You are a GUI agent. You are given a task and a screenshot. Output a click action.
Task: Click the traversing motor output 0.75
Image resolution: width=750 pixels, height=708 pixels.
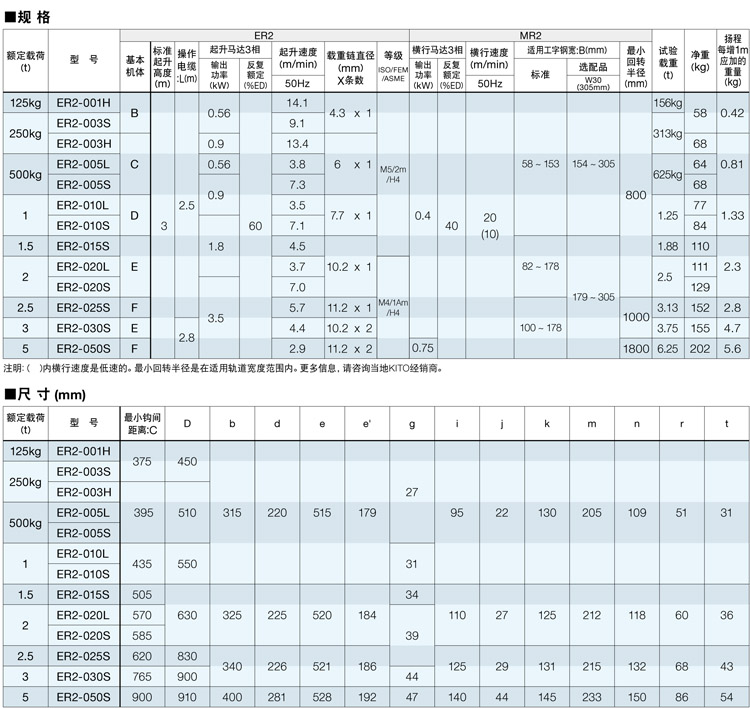point(423,348)
